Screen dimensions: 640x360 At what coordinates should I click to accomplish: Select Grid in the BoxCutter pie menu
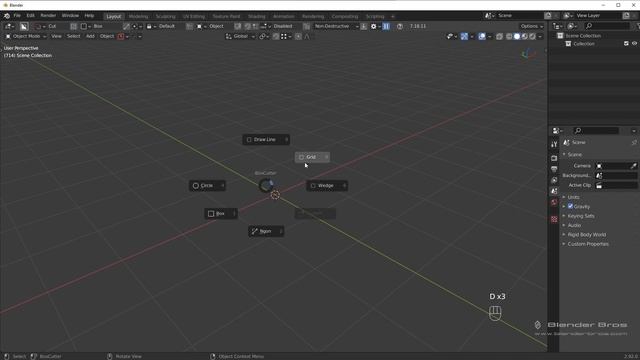pyautogui.click(x=312, y=157)
